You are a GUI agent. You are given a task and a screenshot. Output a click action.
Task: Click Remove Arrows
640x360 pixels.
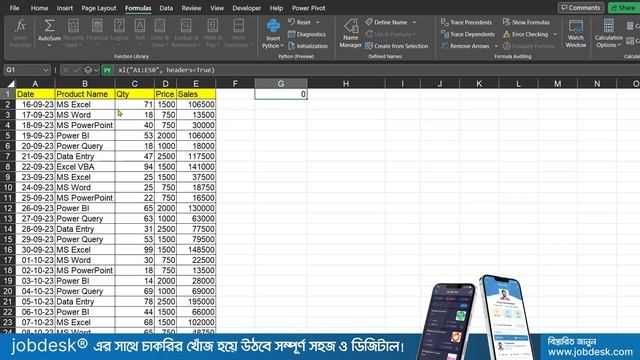(465, 46)
